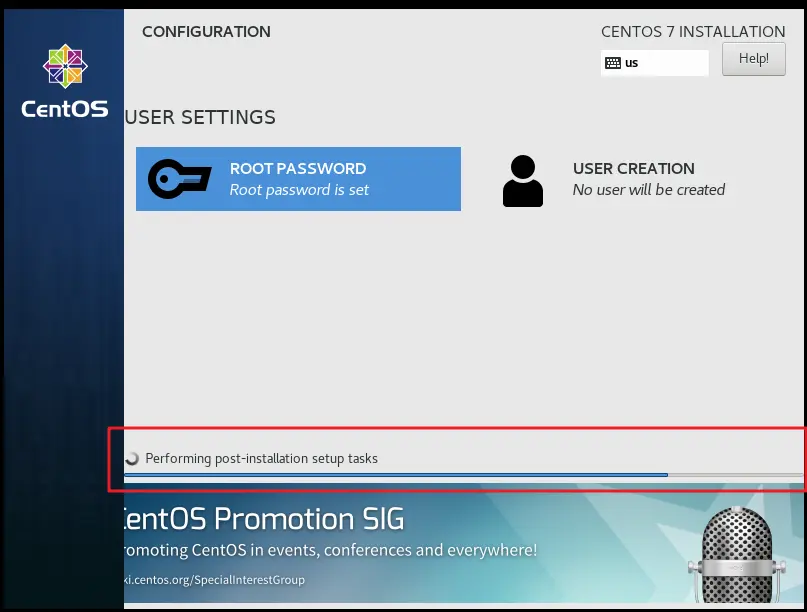807x612 pixels.
Task: Open the User Creation person icon
Action: pyautogui.click(x=522, y=181)
